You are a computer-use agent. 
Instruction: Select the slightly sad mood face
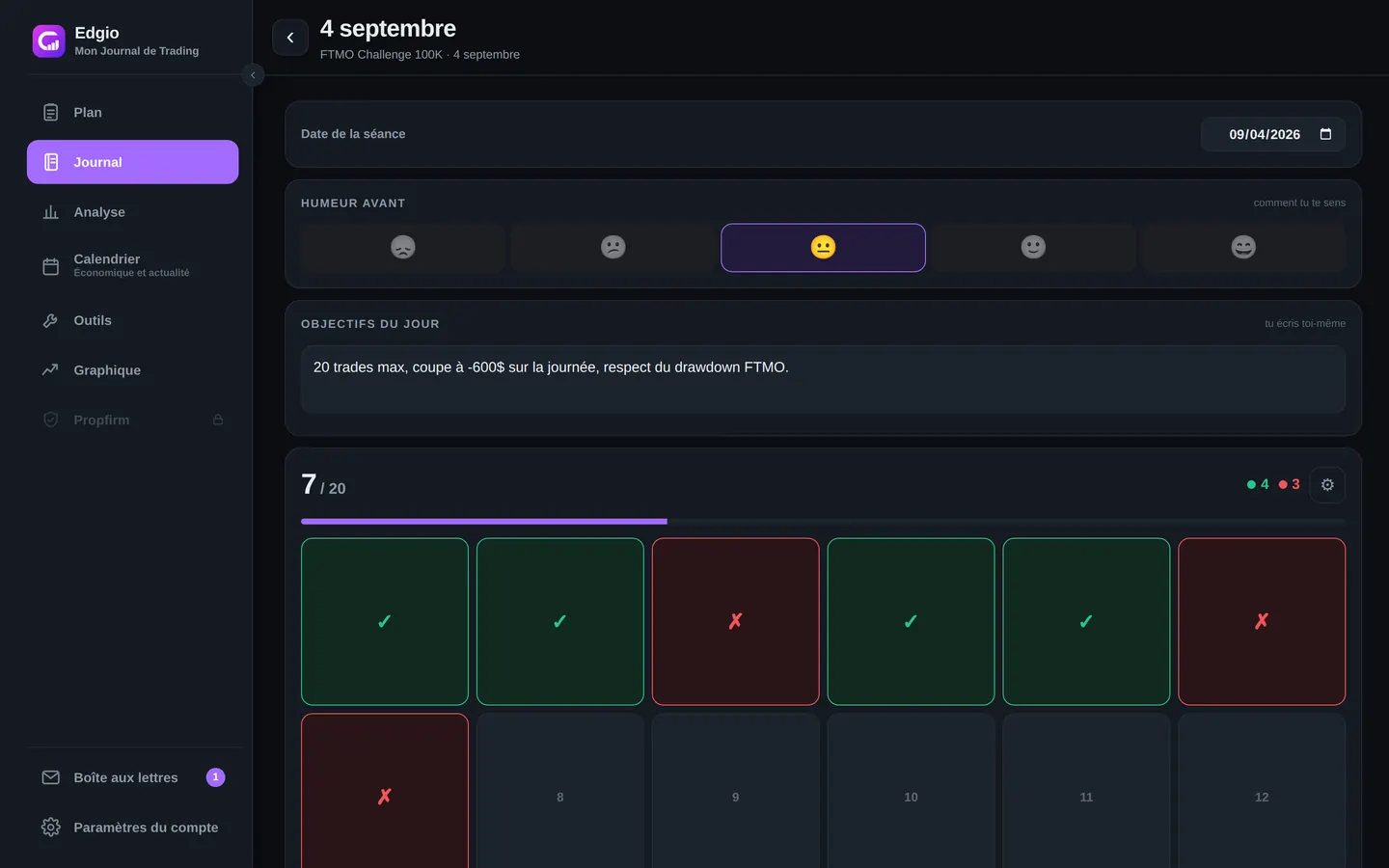pos(613,248)
